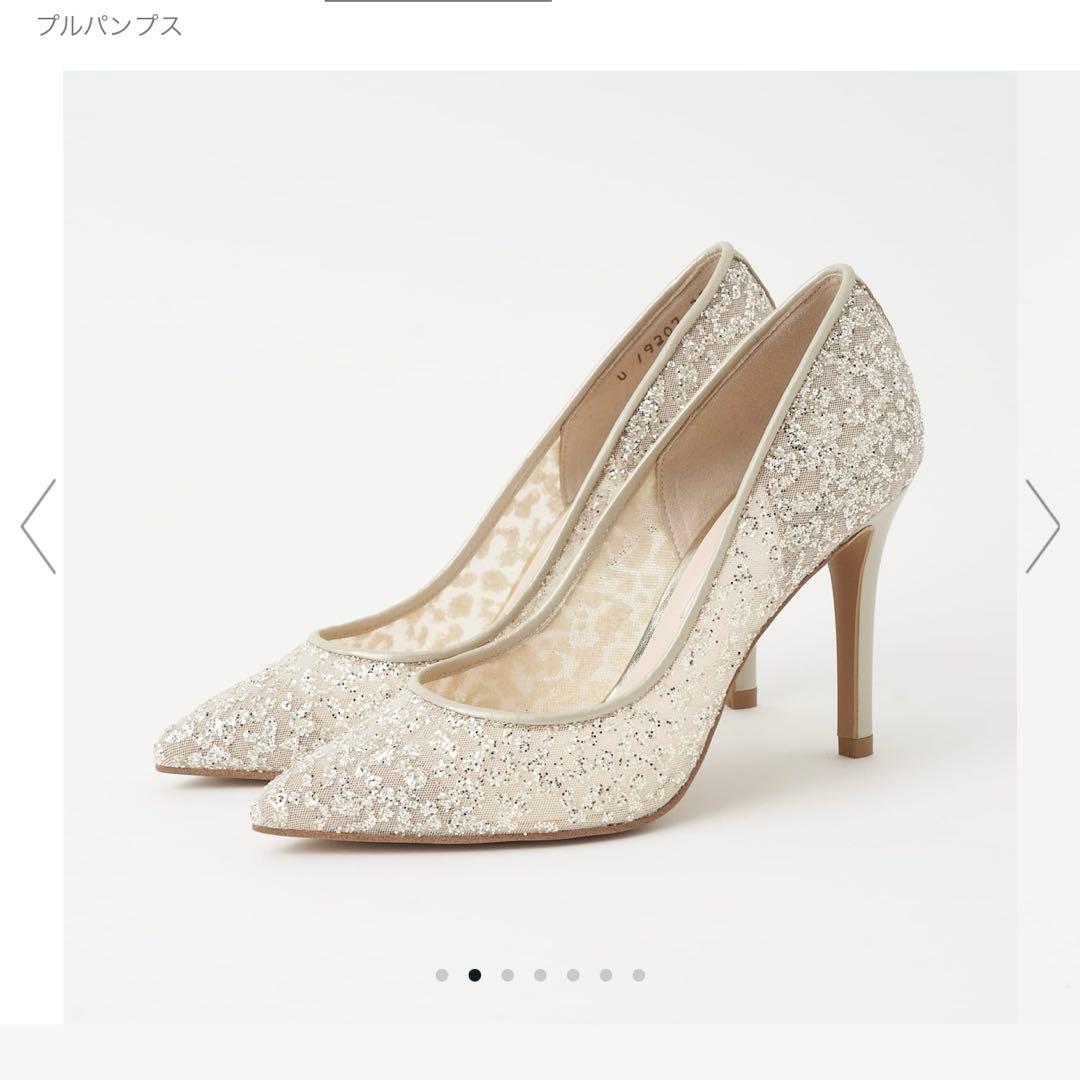The width and height of the screenshot is (1080, 1080).
Task: Select the active second carousel dot
Action: pos(475,975)
